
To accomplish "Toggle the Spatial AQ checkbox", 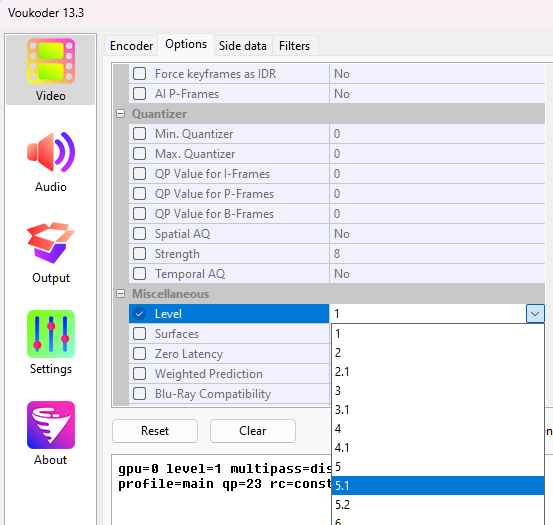I will 140,234.
